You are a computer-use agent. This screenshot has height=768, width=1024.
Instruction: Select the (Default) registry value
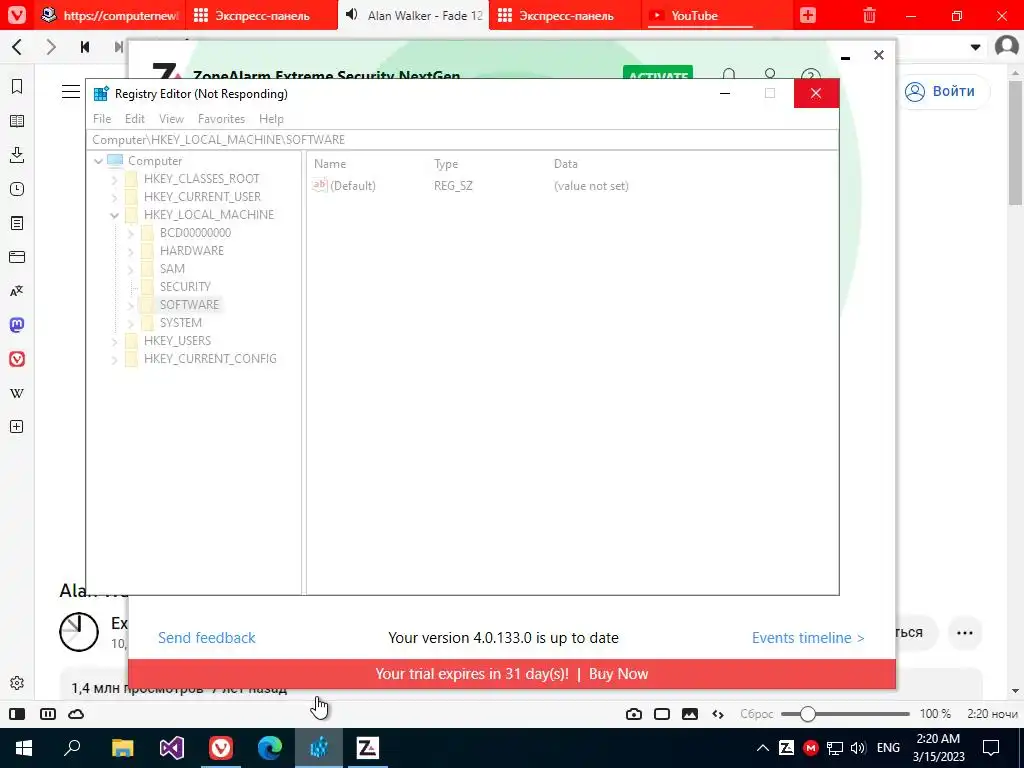(353, 185)
